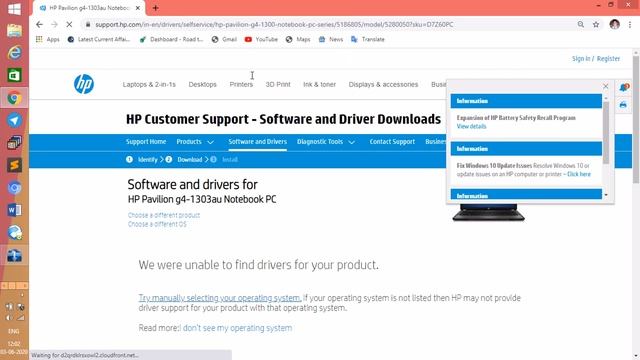Image resolution: width=640 pixels, height=360 pixels.
Task: Choose a different OS
Action: tap(157, 224)
